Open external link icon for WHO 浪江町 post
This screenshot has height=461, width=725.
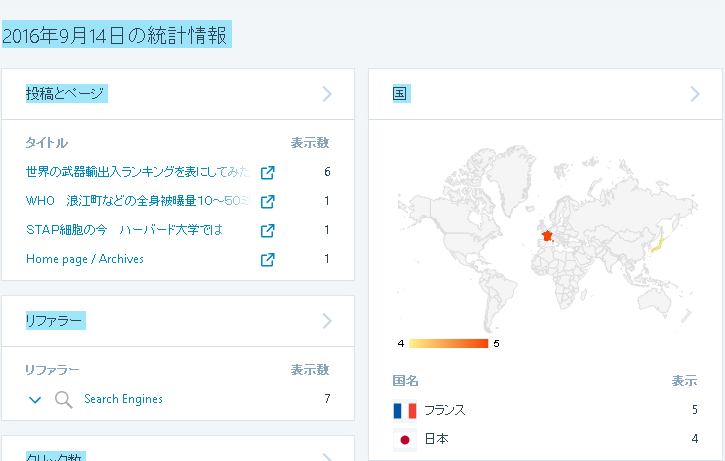(267, 201)
